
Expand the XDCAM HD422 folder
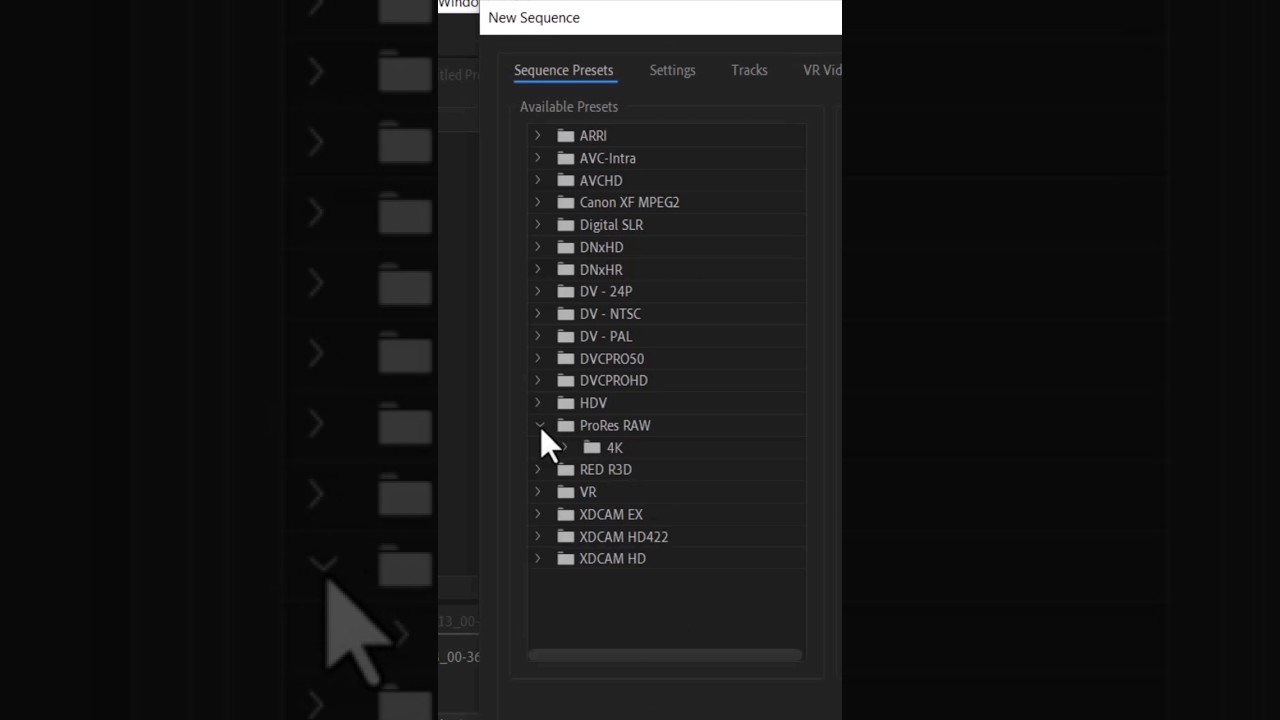click(x=537, y=536)
